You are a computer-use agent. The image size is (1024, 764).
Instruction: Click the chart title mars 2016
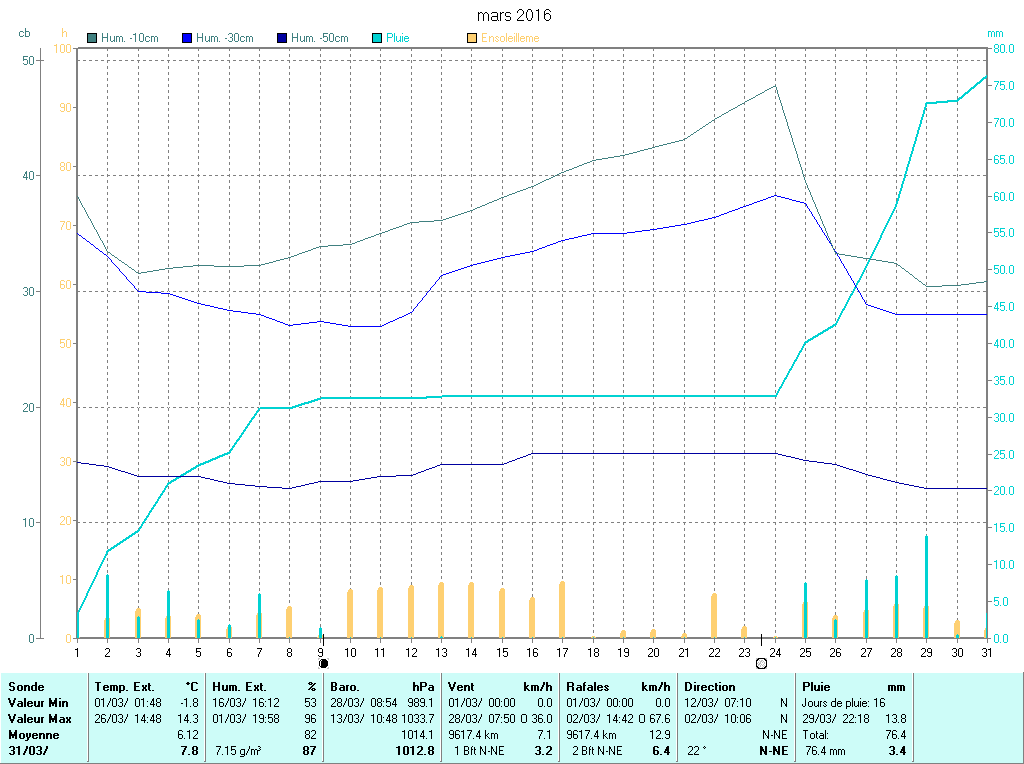(x=513, y=16)
